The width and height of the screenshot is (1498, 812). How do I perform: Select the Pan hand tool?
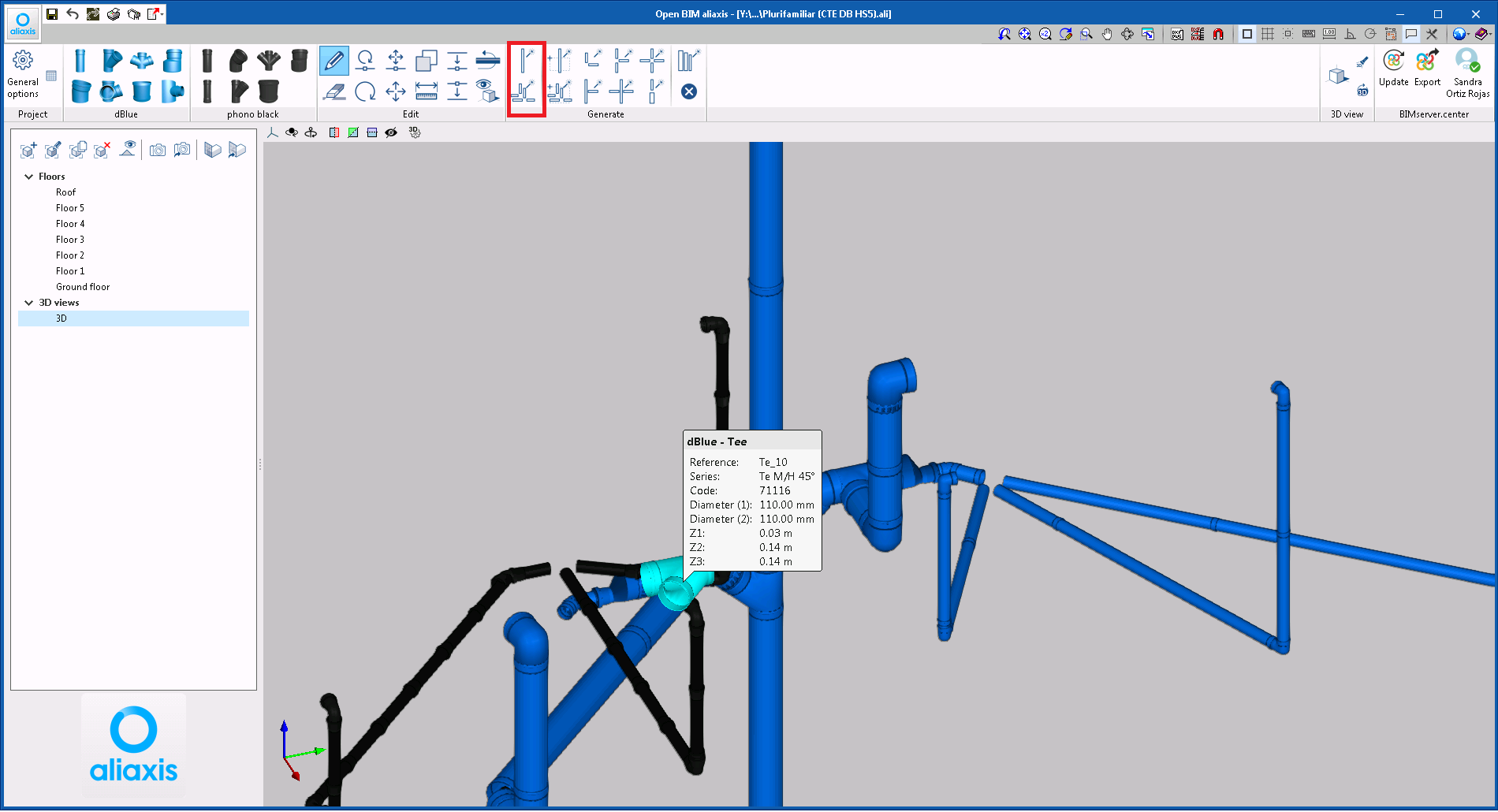1107,34
